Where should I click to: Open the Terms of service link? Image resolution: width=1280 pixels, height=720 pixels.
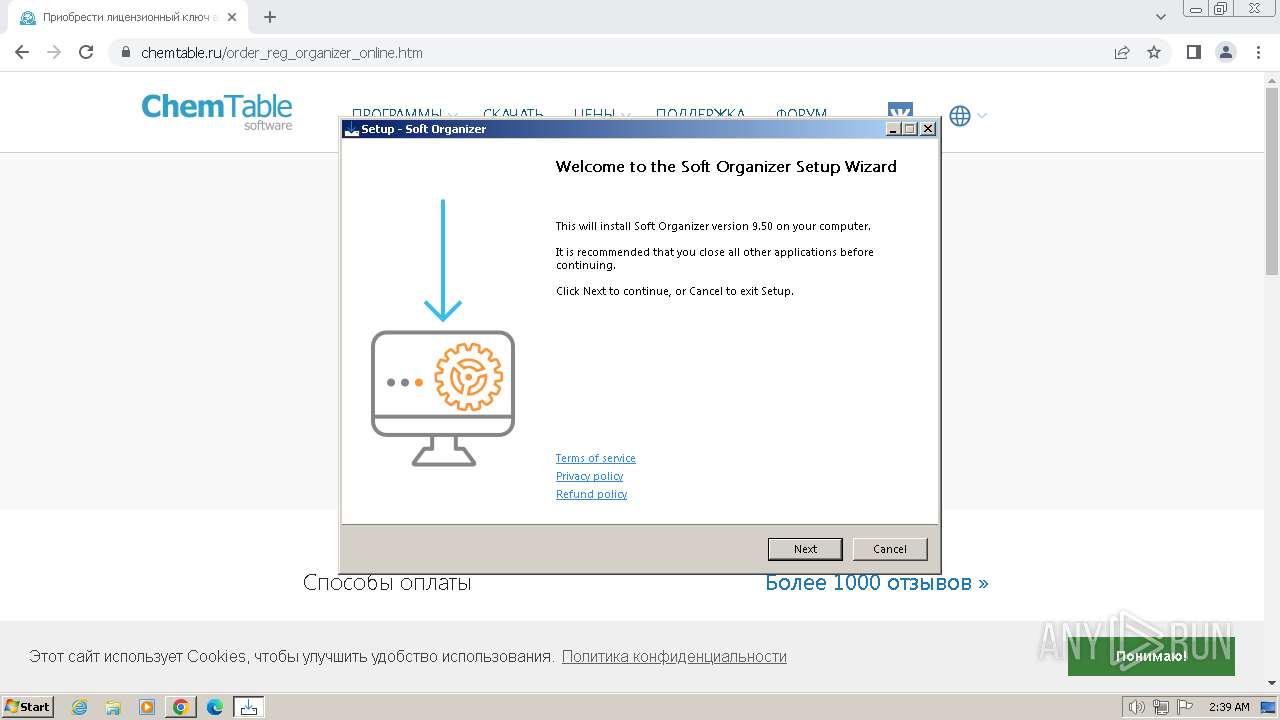(x=596, y=458)
